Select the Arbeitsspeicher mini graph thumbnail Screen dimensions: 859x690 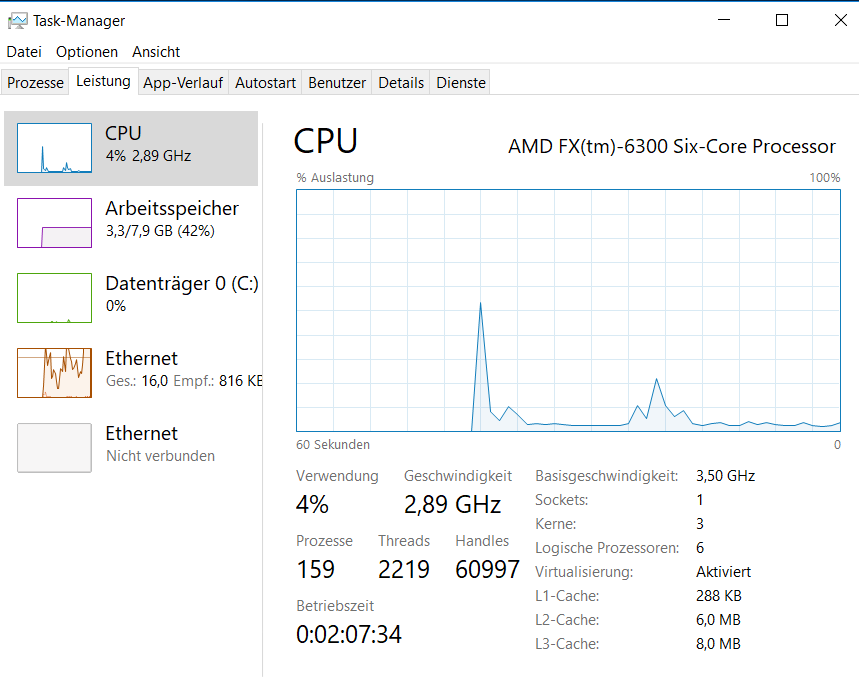(54, 223)
